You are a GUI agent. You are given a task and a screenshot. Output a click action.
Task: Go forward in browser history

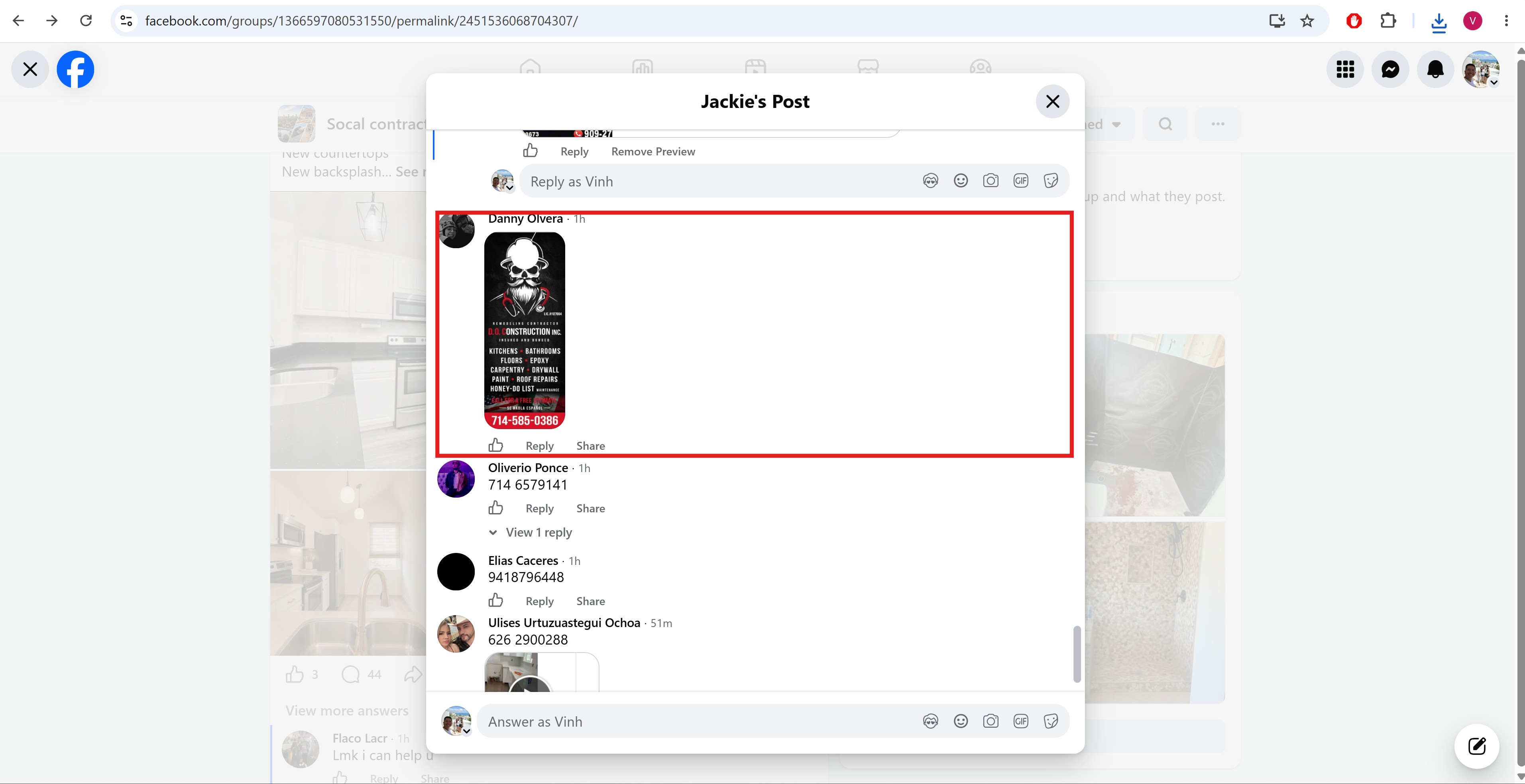[x=52, y=21]
